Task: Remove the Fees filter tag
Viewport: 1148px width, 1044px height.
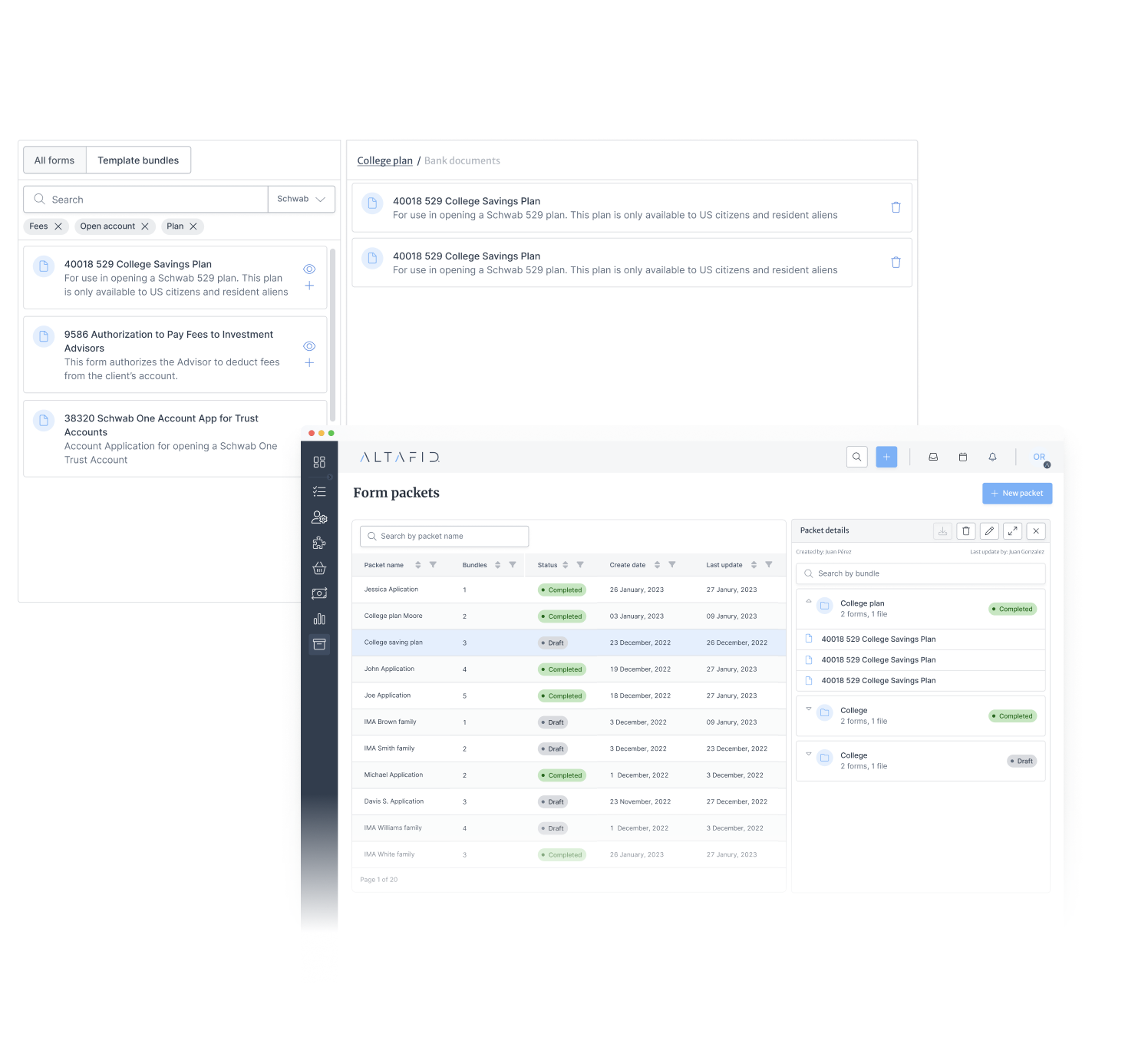Action: tap(58, 226)
